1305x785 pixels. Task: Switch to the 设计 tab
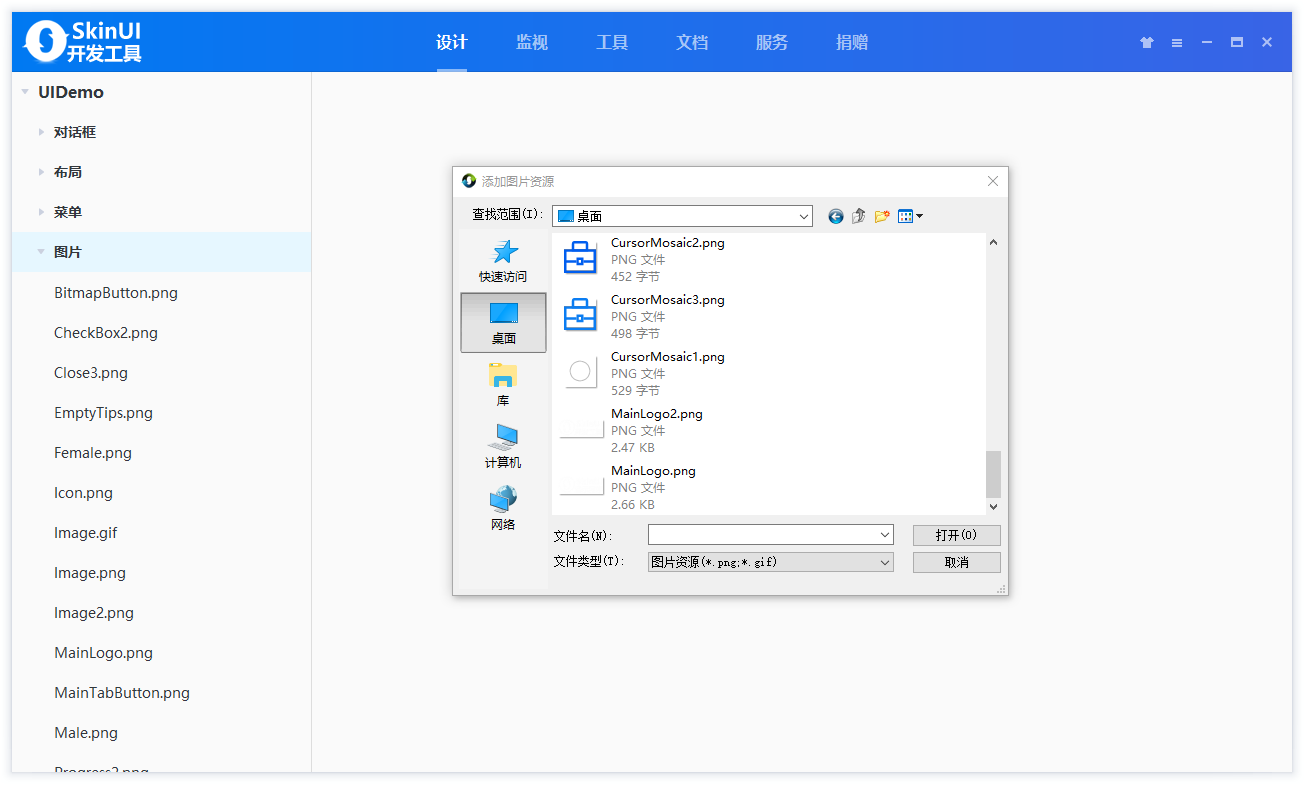(x=452, y=42)
